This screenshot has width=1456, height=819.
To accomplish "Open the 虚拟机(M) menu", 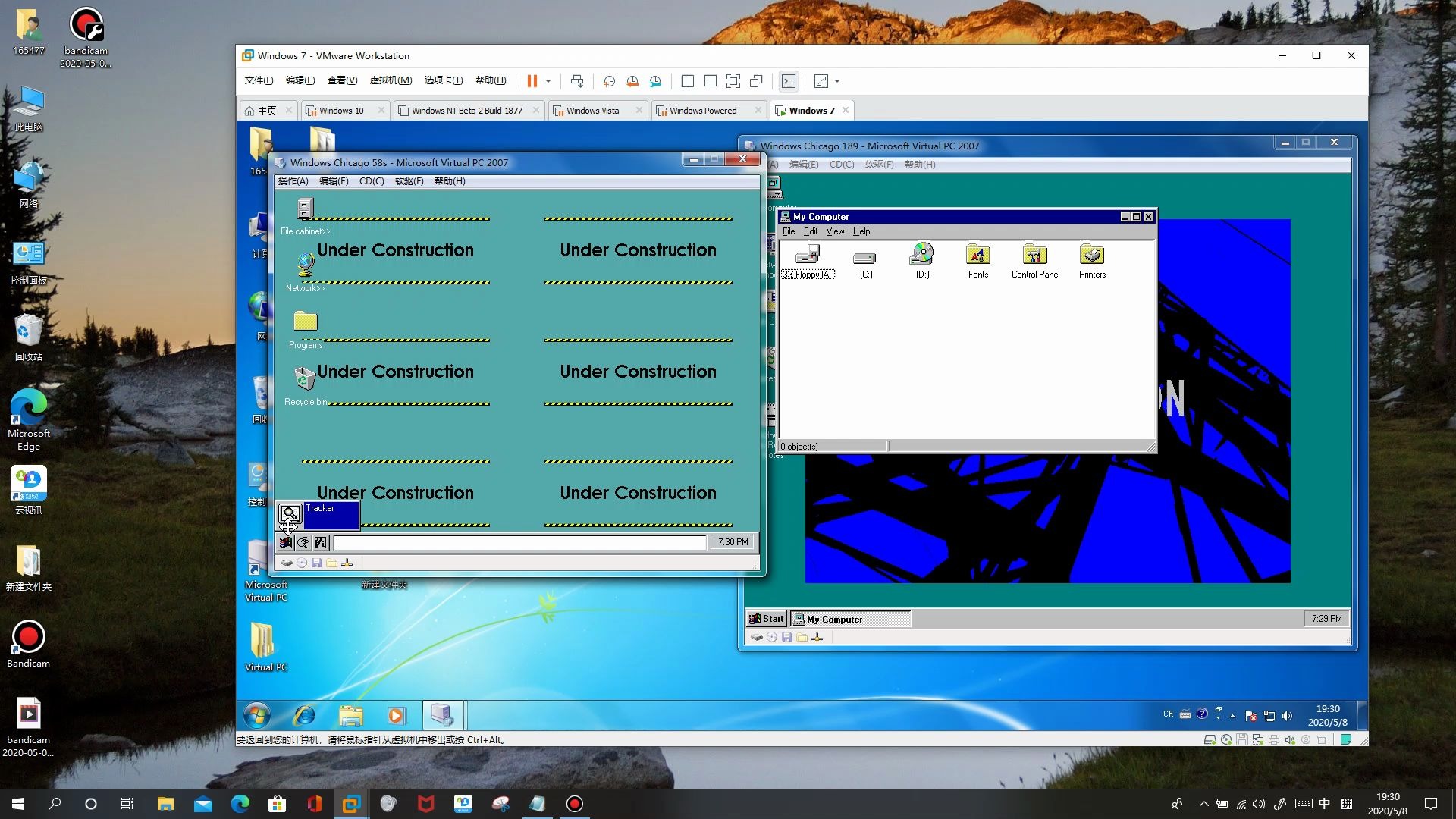I will 391,80.
